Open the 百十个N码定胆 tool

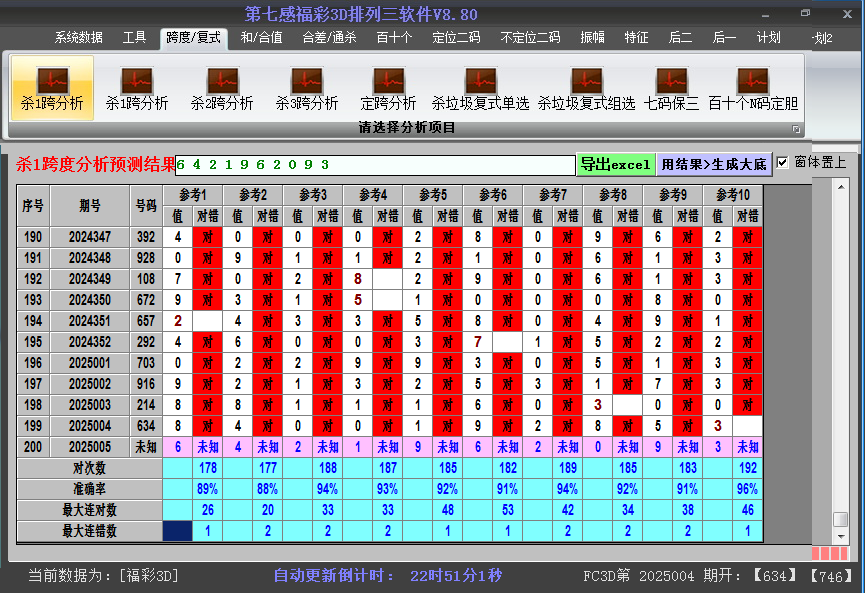753,88
